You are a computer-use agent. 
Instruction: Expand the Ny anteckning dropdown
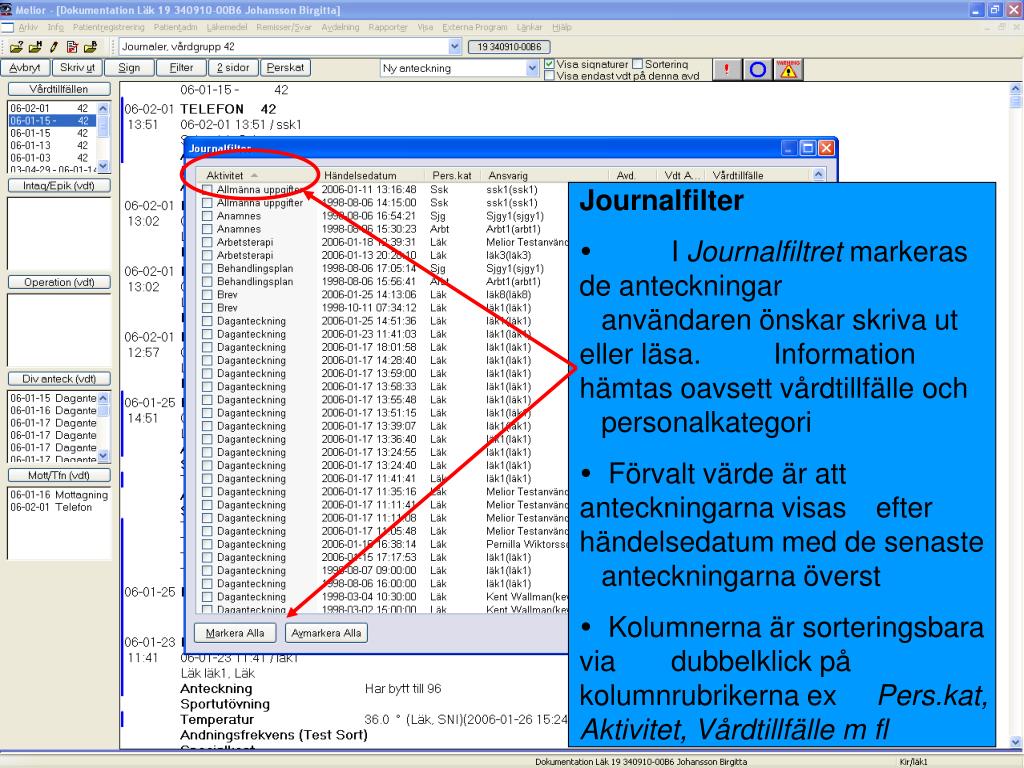point(532,68)
